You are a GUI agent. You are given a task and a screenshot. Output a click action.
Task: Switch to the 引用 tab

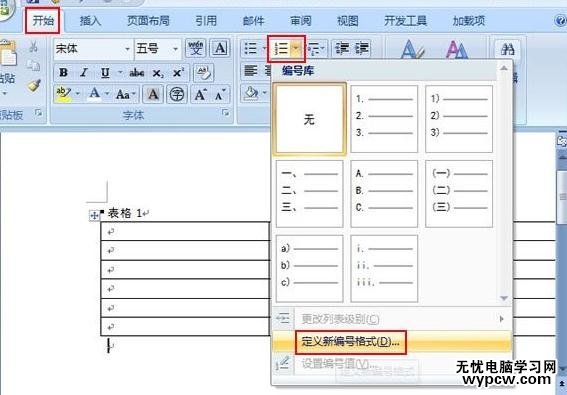click(206, 21)
